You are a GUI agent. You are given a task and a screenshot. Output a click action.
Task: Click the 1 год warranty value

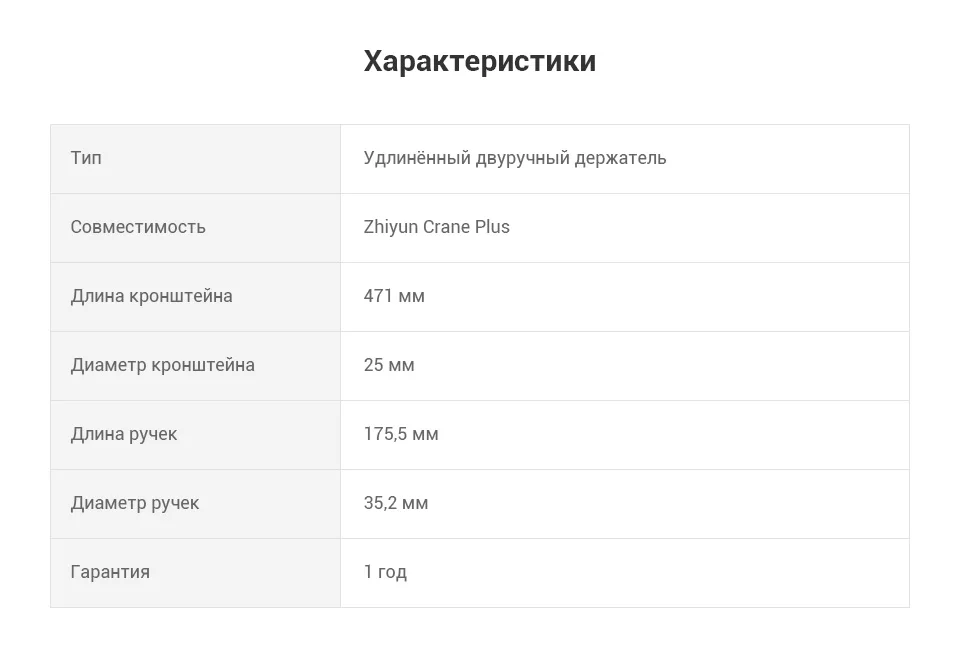[385, 572]
